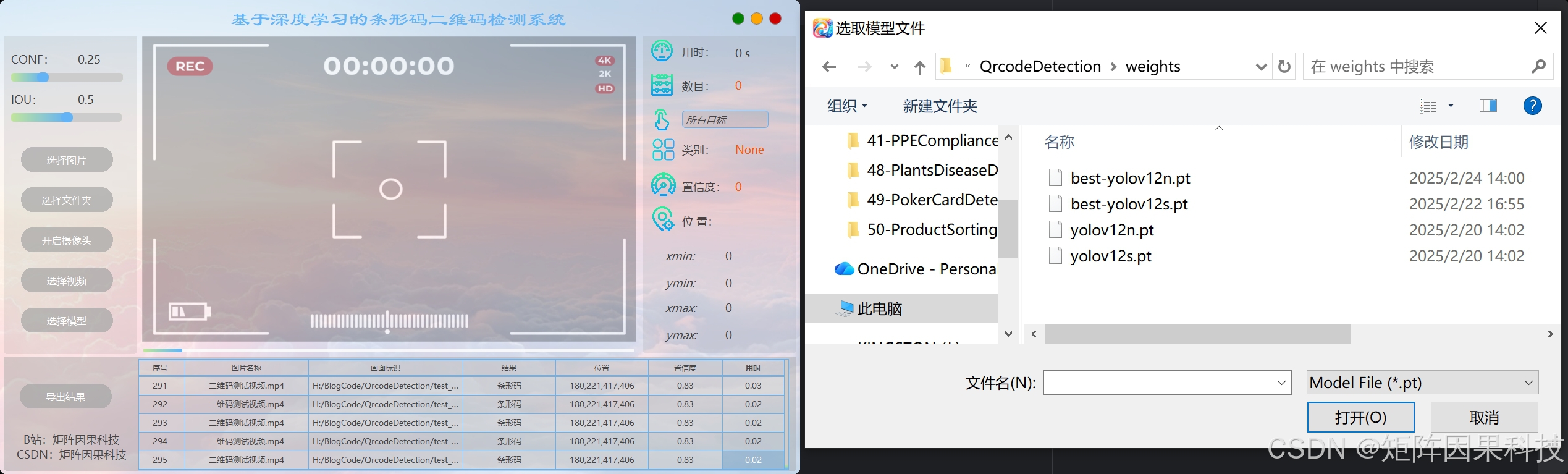The image size is (1568, 474).
Task: Click the QrcodeDetection breadcrumb
Action: 1040,66
